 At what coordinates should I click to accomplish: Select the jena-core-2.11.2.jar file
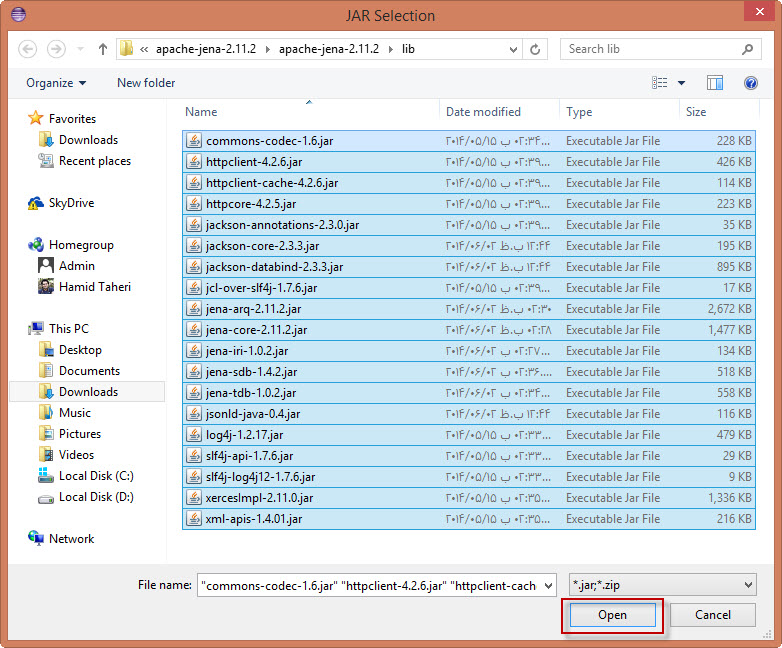(256, 330)
